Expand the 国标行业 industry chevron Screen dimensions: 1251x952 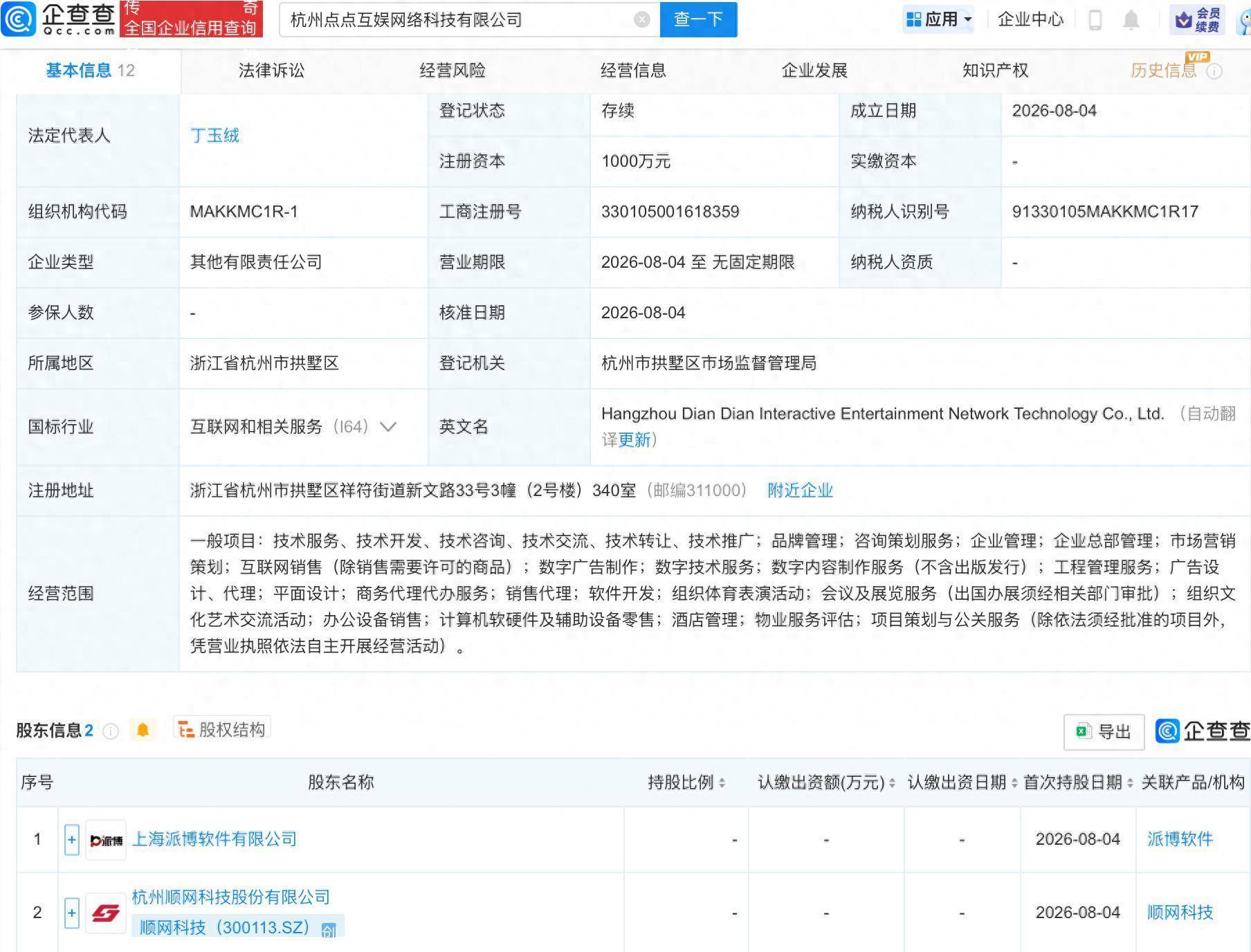click(388, 427)
